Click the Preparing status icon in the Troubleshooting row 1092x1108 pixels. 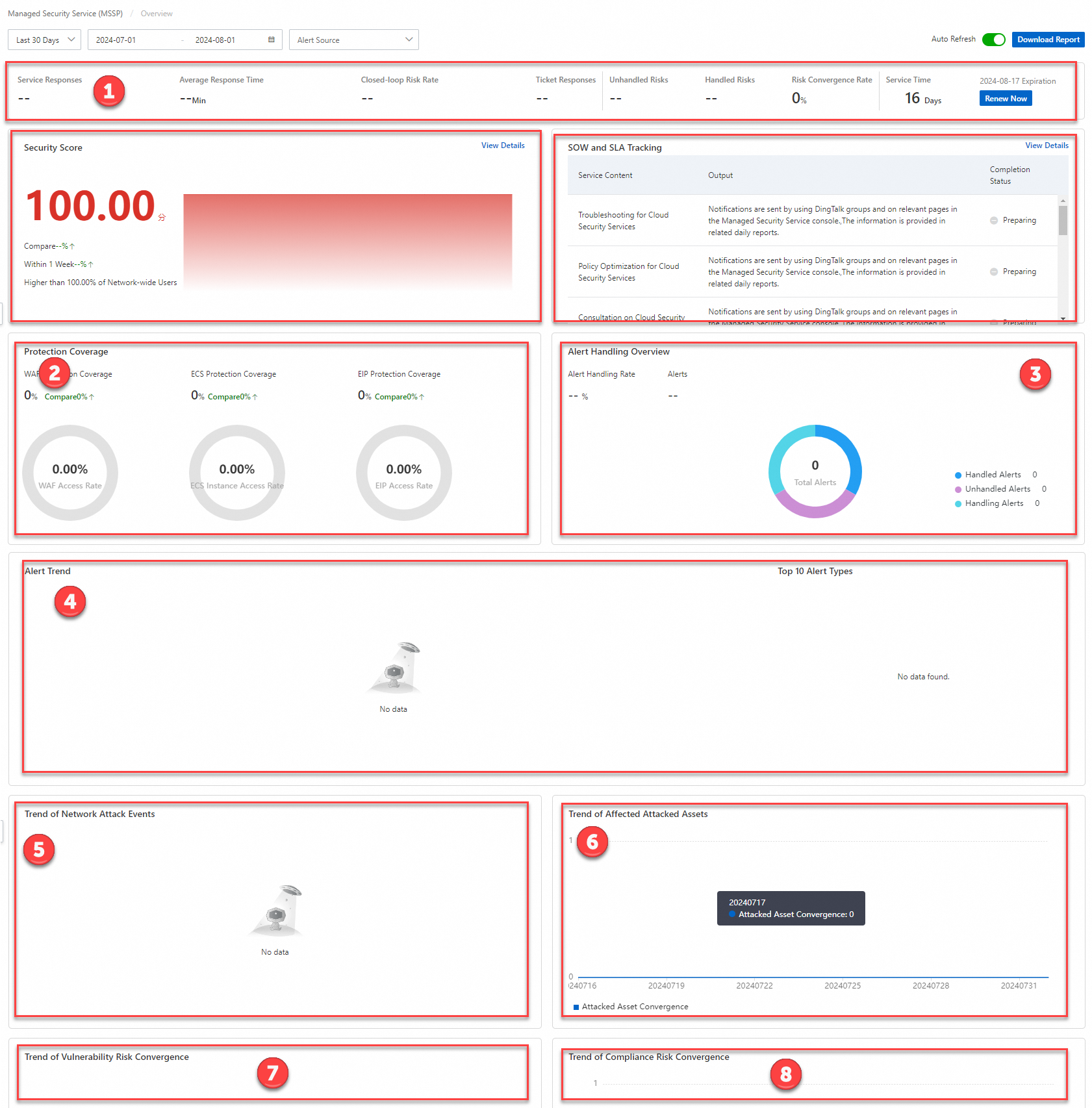(x=994, y=221)
